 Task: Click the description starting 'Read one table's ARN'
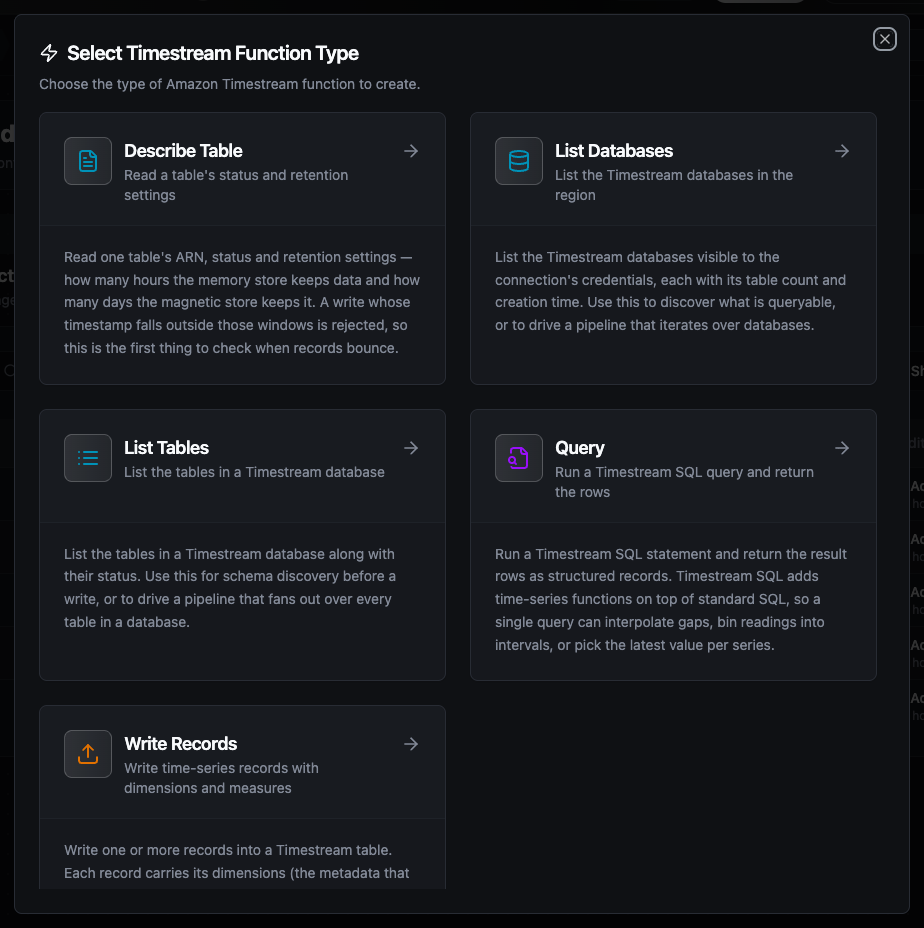pos(242,302)
